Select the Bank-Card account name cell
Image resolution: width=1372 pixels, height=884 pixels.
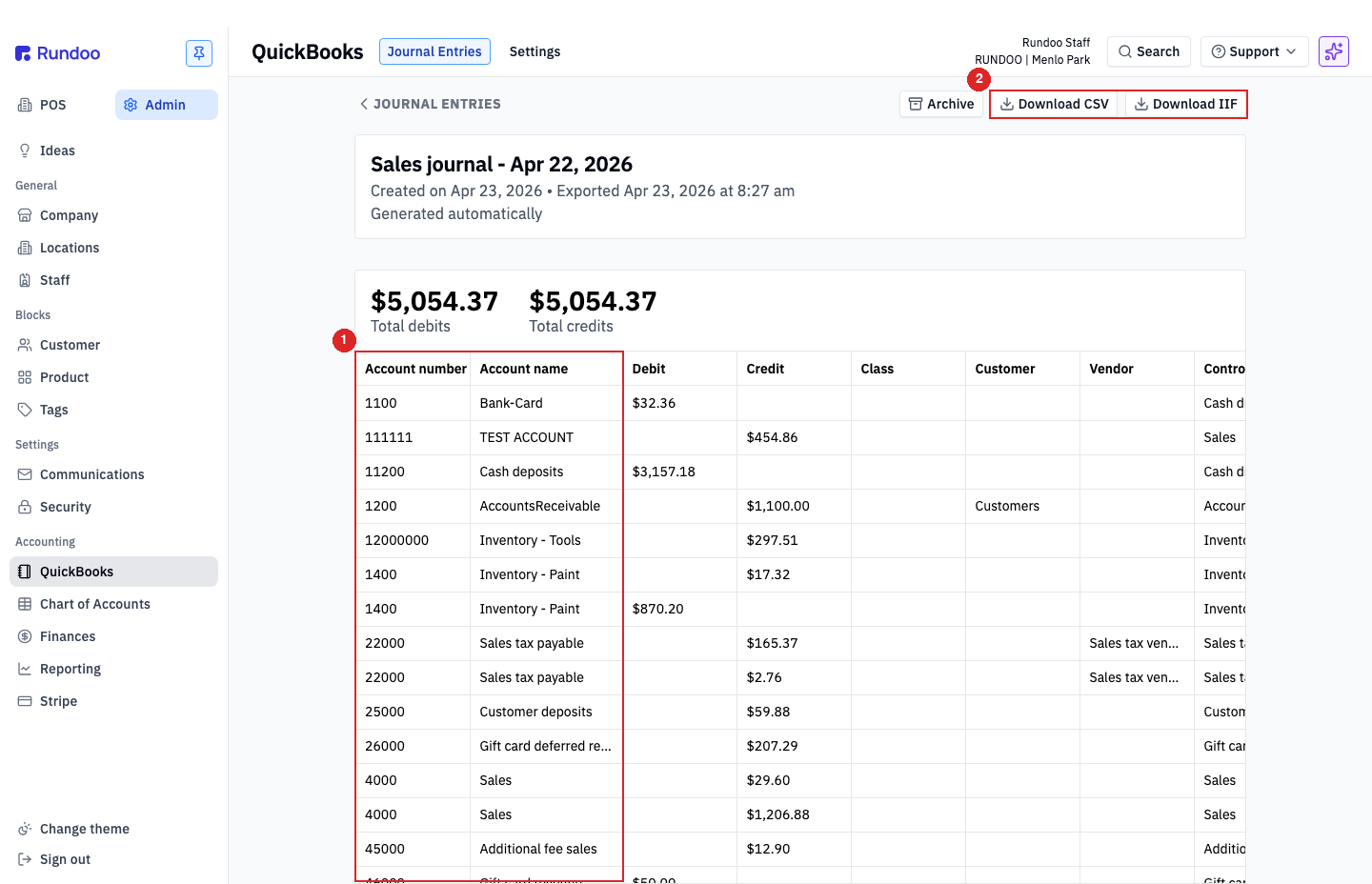pyautogui.click(x=546, y=403)
